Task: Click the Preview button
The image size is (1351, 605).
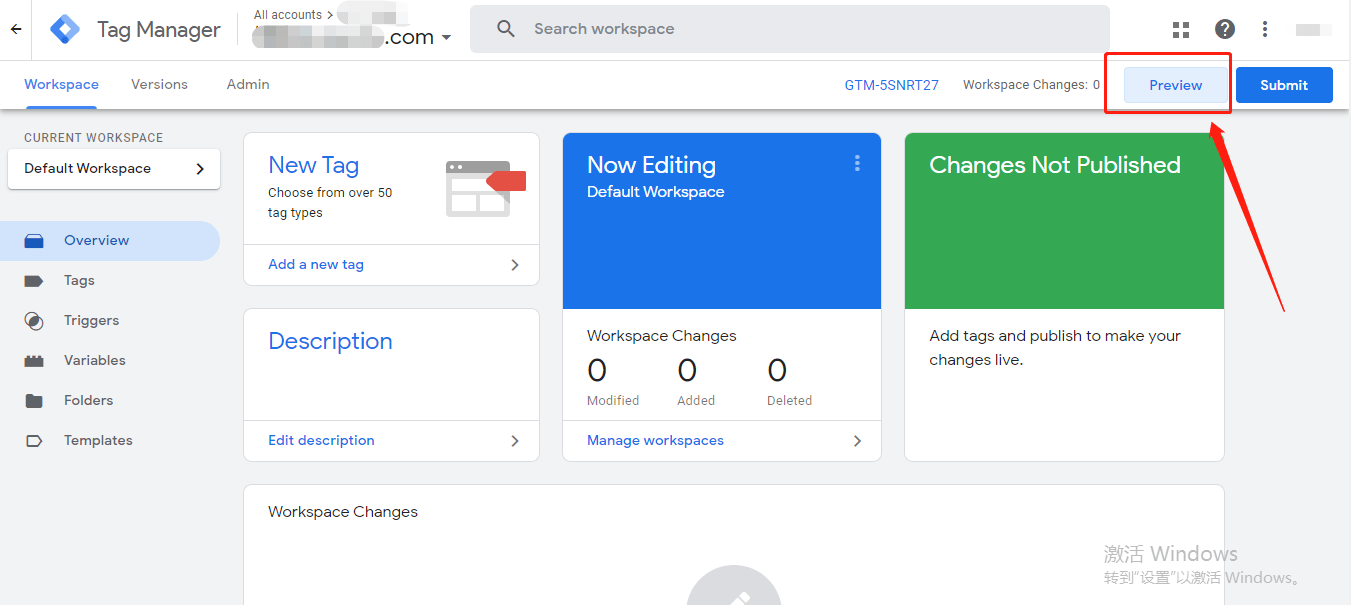Action: (x=1176, y=85)
